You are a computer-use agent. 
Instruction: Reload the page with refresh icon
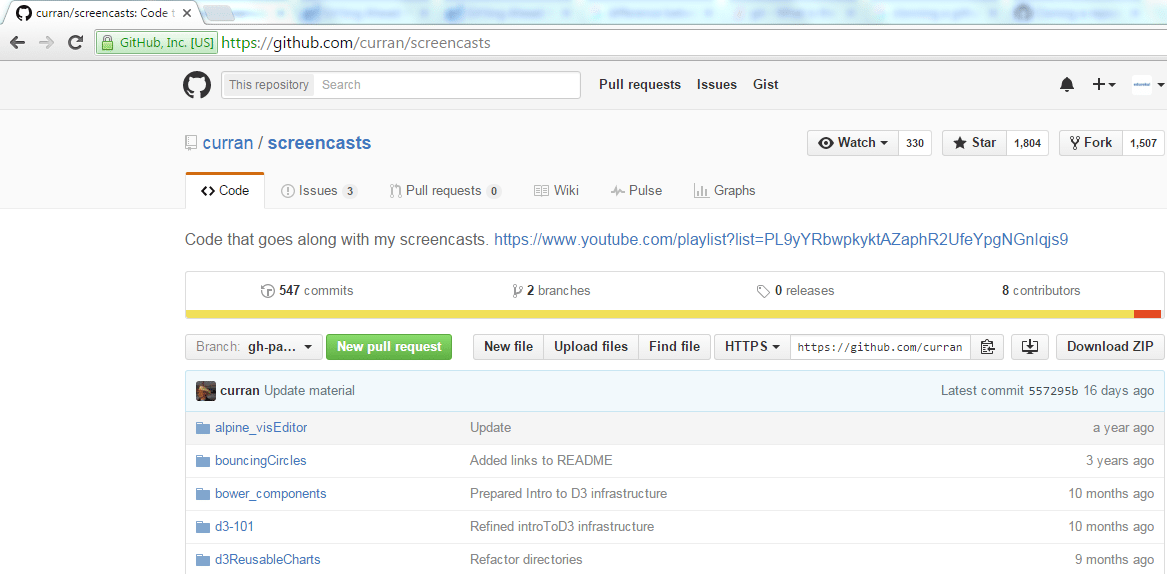coord(74,42)
